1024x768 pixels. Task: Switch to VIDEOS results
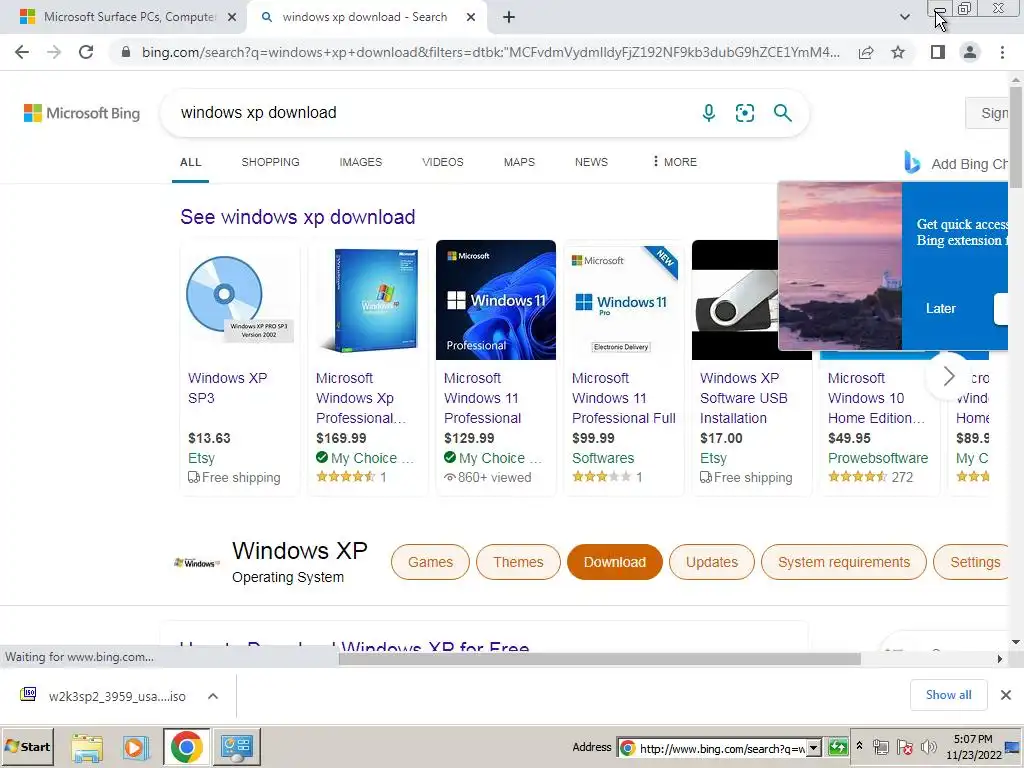[443, 163]
